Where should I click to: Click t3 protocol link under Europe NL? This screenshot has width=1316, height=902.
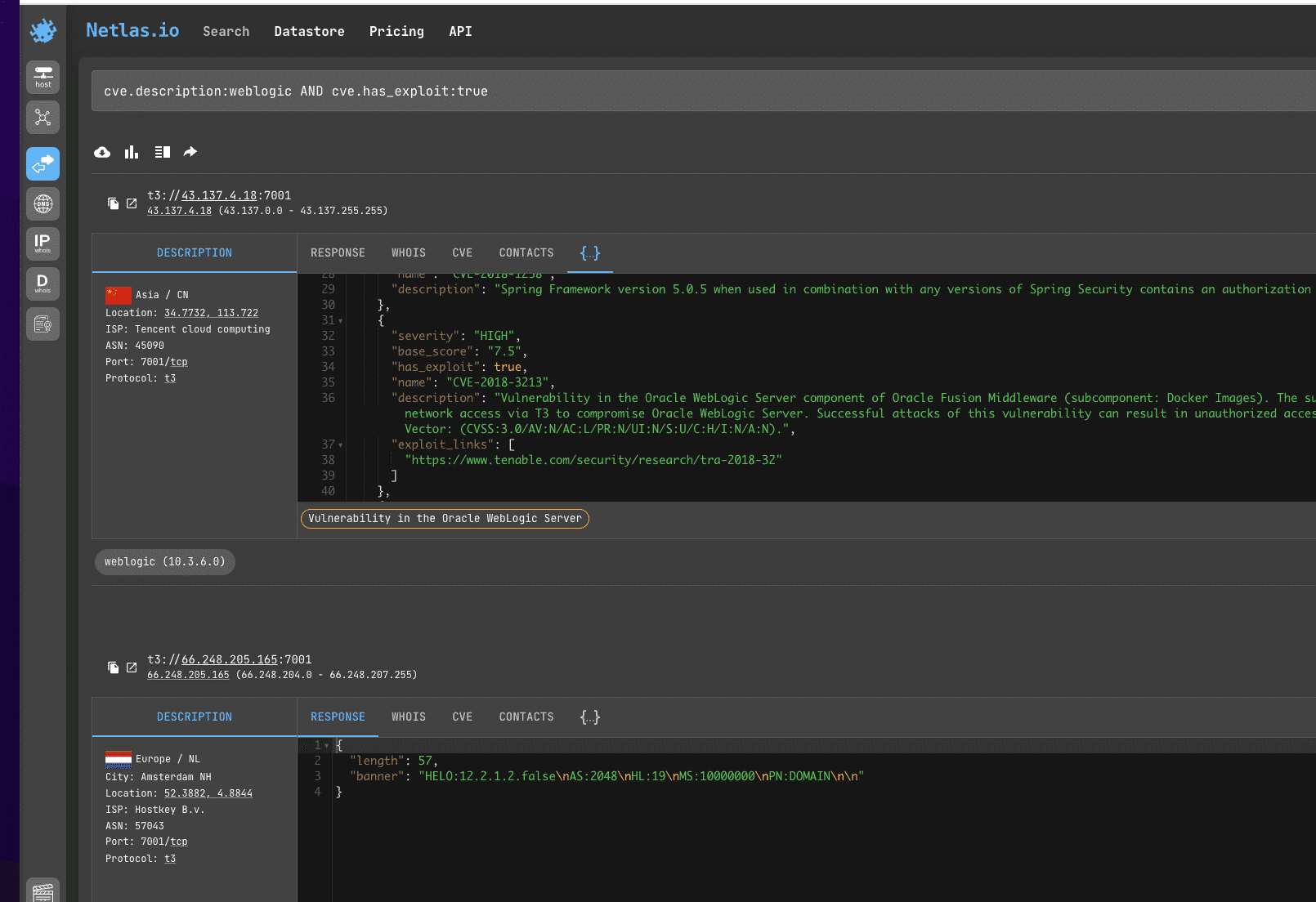[x=170, y=859]
